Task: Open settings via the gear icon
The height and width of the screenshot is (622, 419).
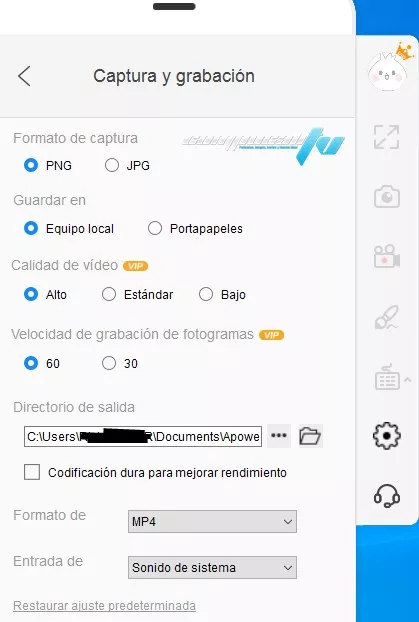Action: tap(387, 436)
